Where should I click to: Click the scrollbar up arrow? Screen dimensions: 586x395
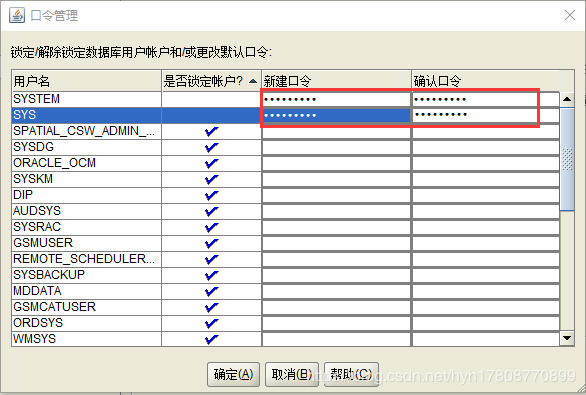coord(567,99)
